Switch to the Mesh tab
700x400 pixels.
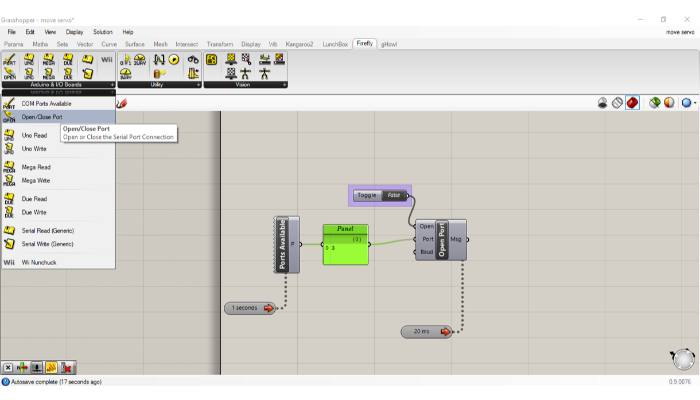160,44
